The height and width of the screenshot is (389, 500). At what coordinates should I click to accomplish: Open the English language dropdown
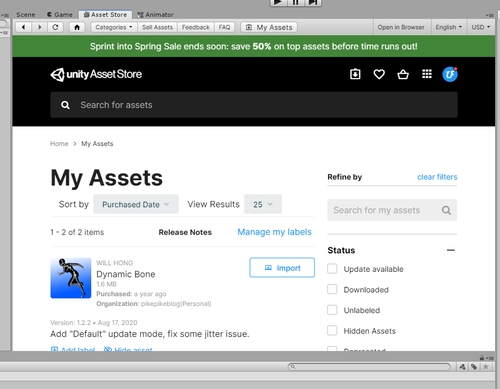click(449, 27)
